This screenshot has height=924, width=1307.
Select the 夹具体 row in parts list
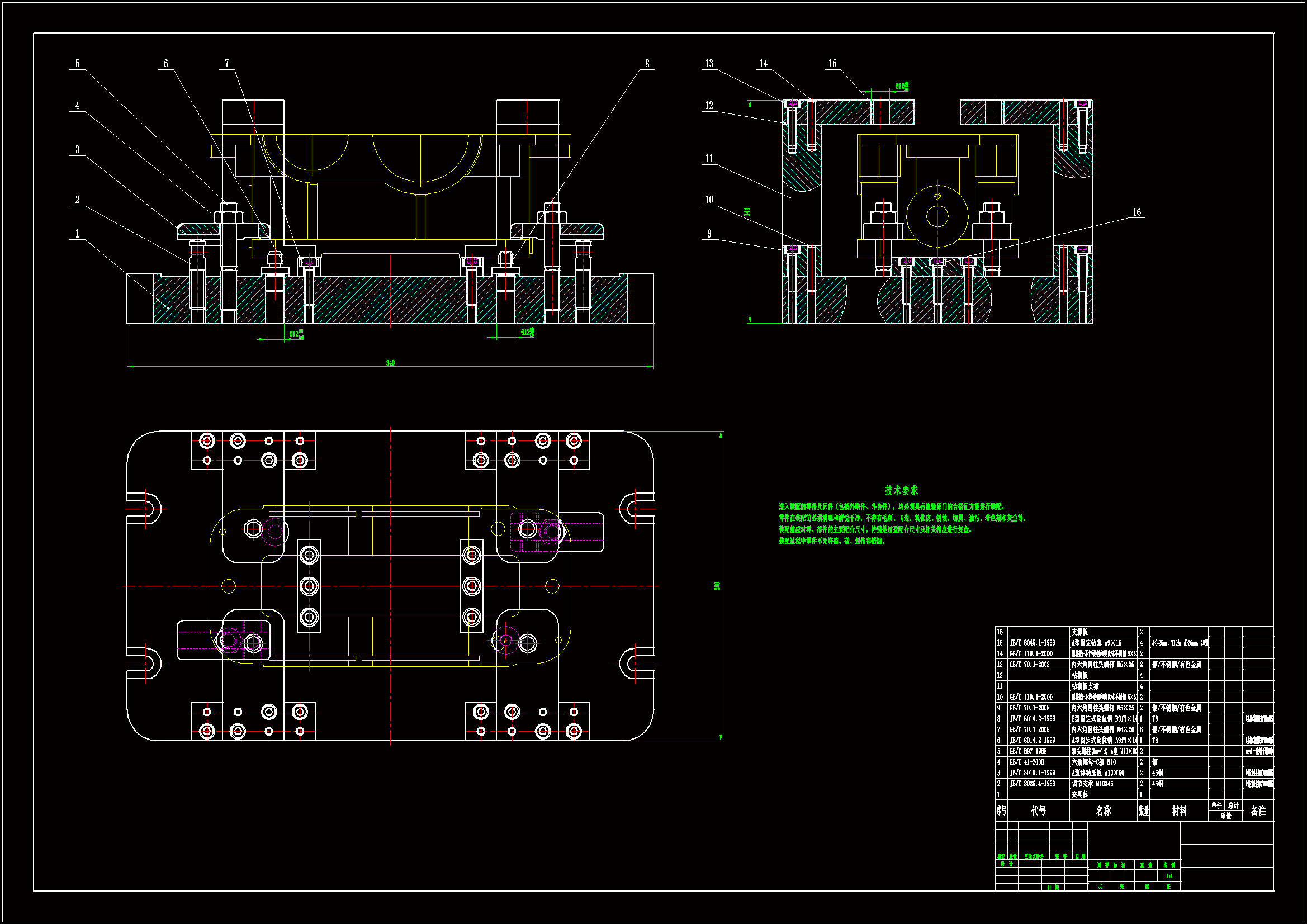[1079, 794]
